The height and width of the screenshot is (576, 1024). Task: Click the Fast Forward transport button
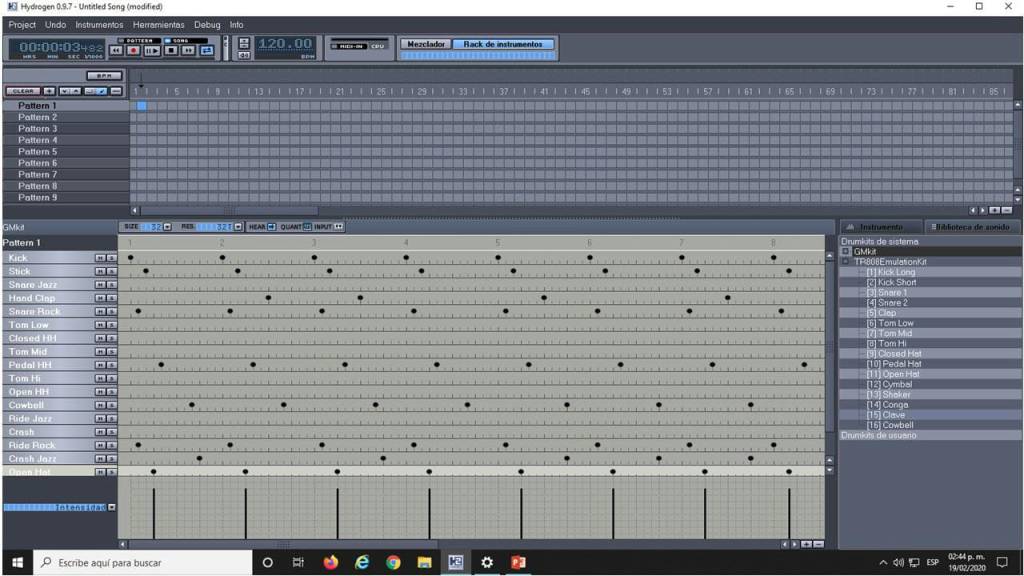tap(188, 50)
